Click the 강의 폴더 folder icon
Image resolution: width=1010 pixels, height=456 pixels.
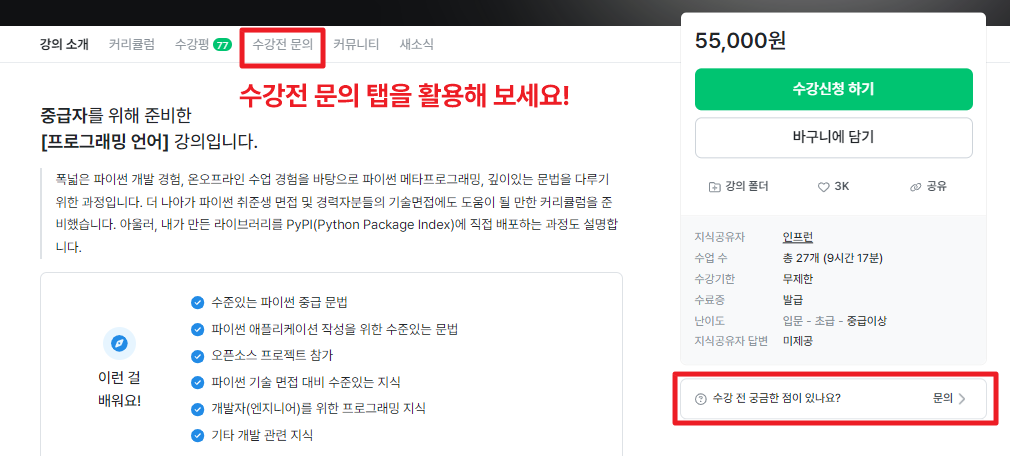coord(714,187)
